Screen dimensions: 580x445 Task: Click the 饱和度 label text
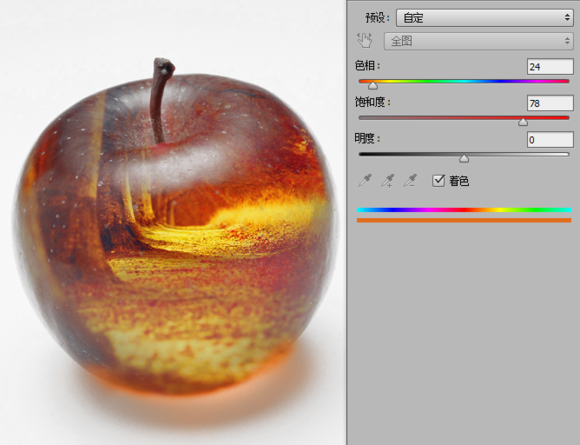pyautogui.click(x=372, y=102)
